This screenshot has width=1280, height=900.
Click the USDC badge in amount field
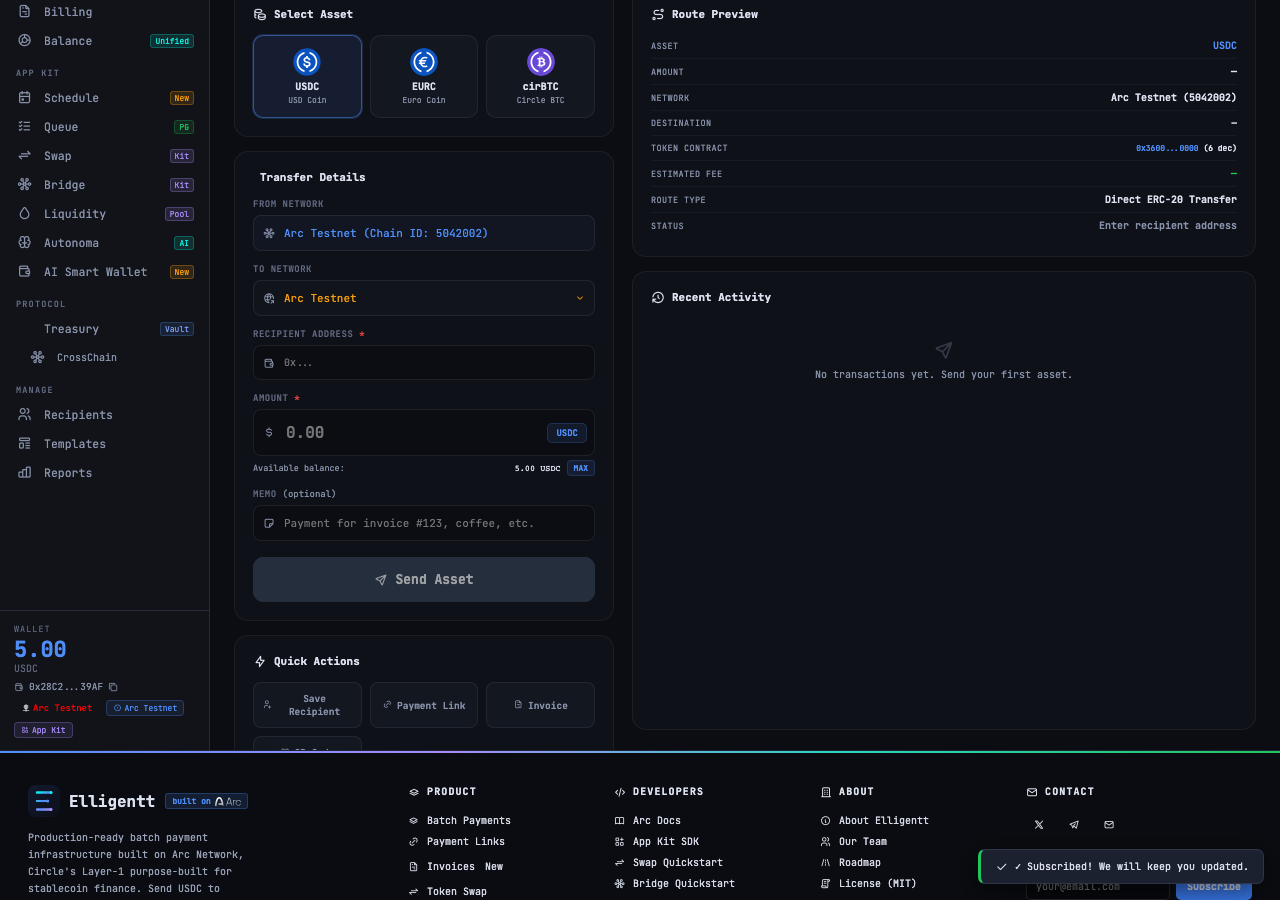567,433
